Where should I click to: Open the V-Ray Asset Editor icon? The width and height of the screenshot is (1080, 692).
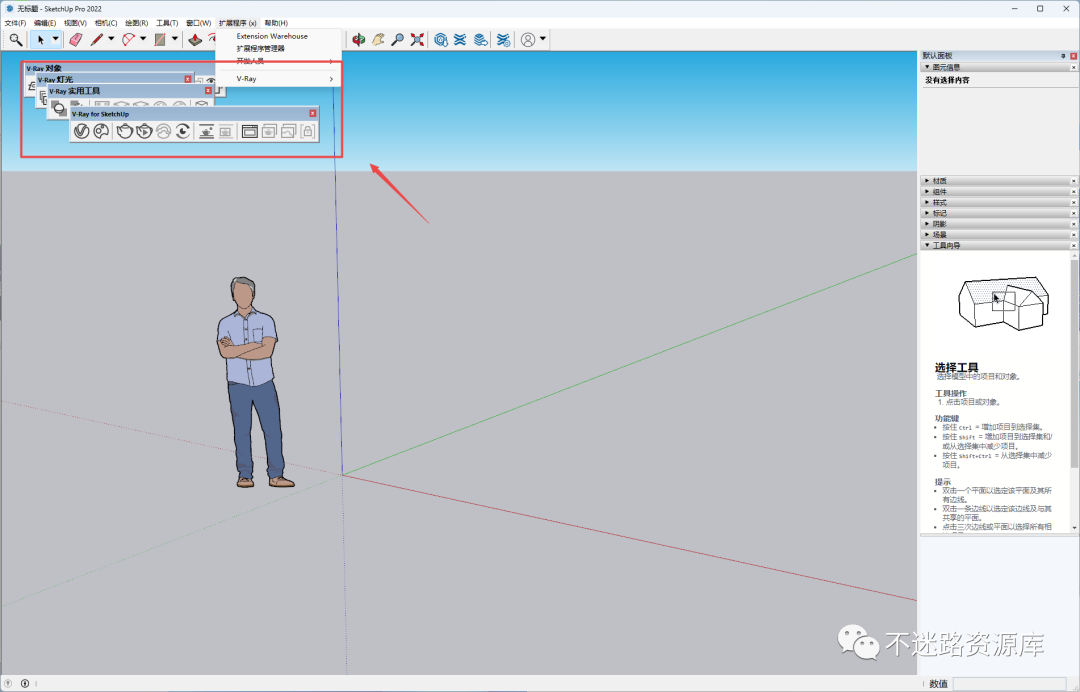[x=81, y=131]
